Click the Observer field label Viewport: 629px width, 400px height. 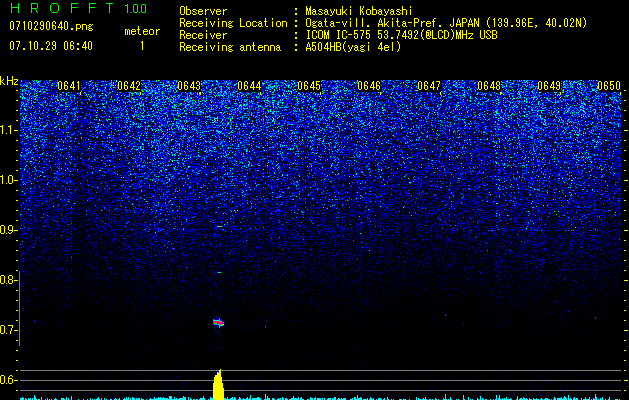click(x=203, y=11)
